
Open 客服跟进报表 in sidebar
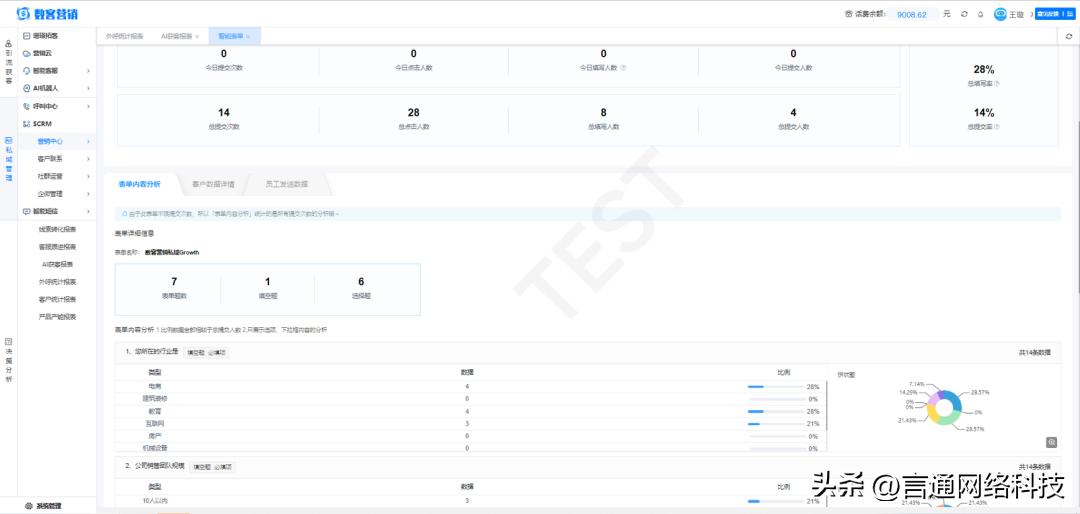tap(57, 247)
